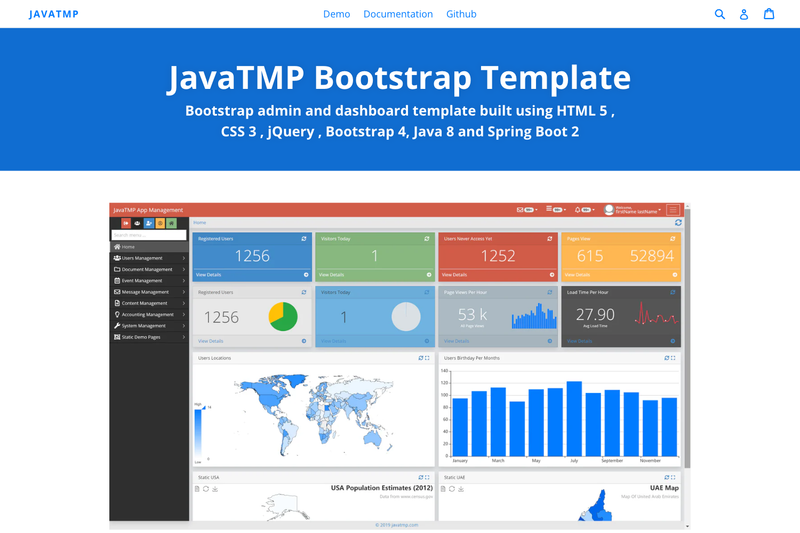Refresh the Users Locations map panel
The image size is (800, 533).
click(421, 358)
